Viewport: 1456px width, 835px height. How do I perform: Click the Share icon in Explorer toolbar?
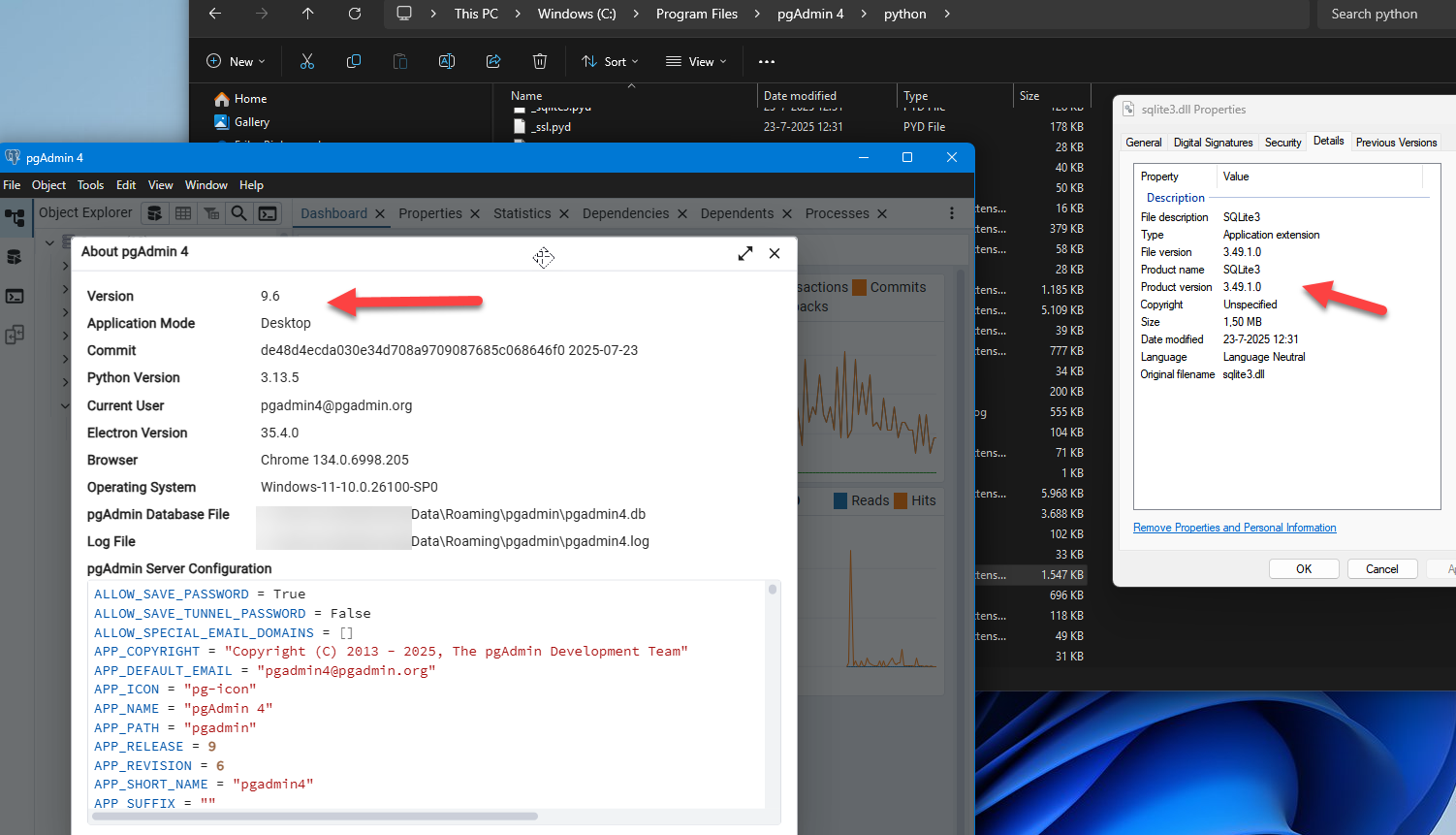click(x=493, y=61)
